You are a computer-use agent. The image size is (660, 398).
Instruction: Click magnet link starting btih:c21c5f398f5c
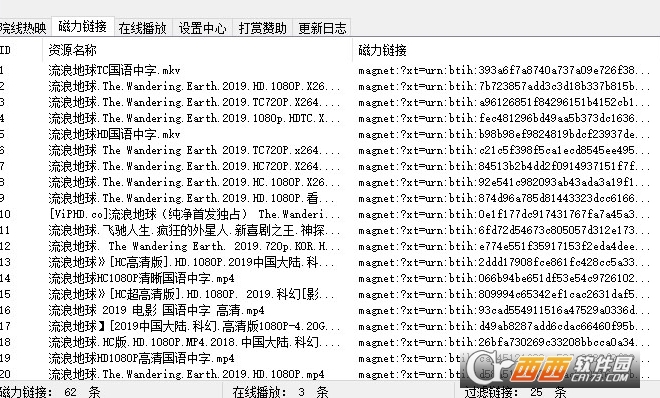pos(504,150)
